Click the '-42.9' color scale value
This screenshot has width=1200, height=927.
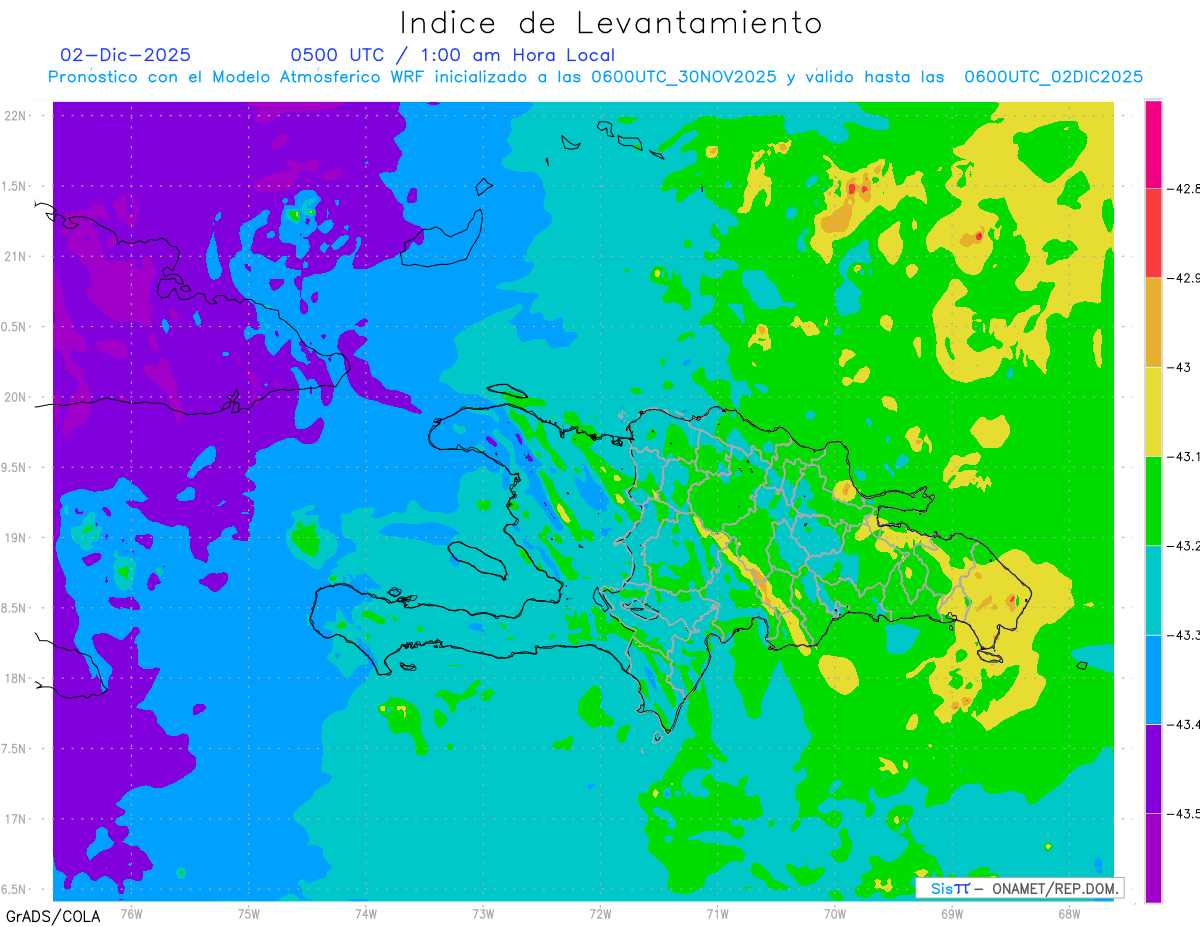point(1182,277)
